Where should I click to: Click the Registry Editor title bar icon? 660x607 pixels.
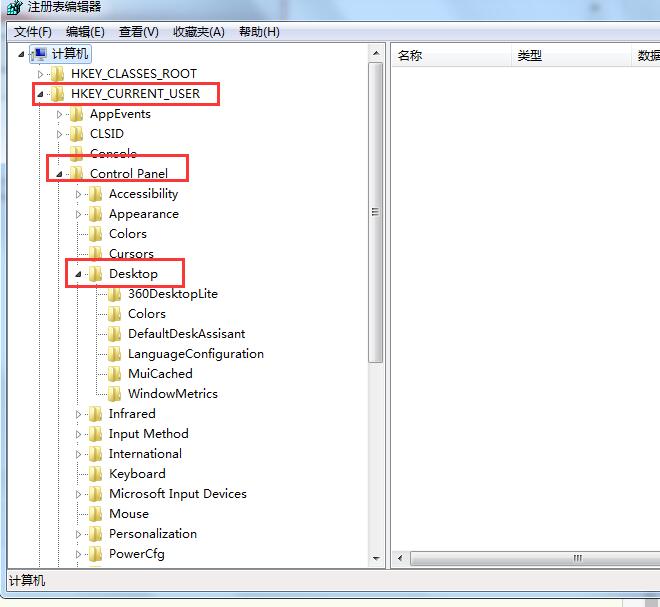(15, 8)
